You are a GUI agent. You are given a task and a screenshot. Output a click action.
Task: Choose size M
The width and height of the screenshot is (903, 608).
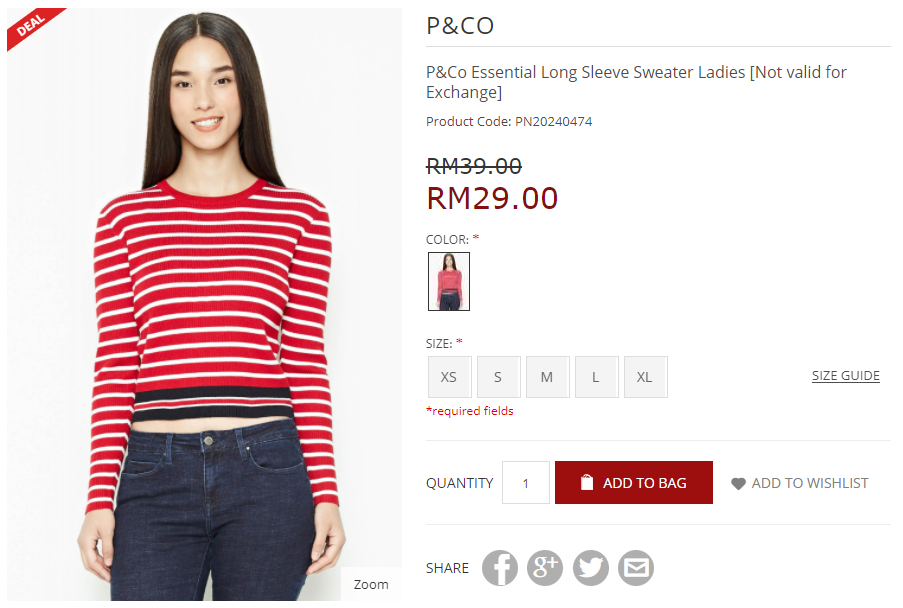pyautogui.click(x=548, y=377)
